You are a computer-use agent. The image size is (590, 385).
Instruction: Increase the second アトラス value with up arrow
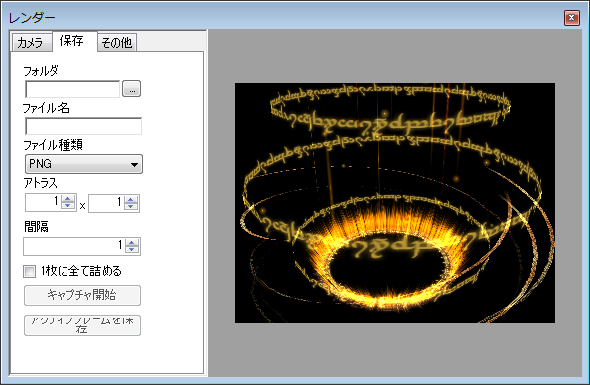[x=131, y=199]
